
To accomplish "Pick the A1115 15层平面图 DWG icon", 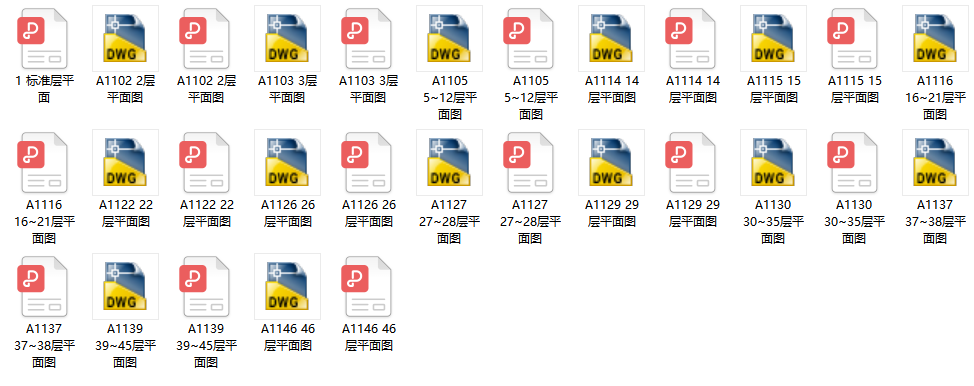I will (x=773, y=39).
